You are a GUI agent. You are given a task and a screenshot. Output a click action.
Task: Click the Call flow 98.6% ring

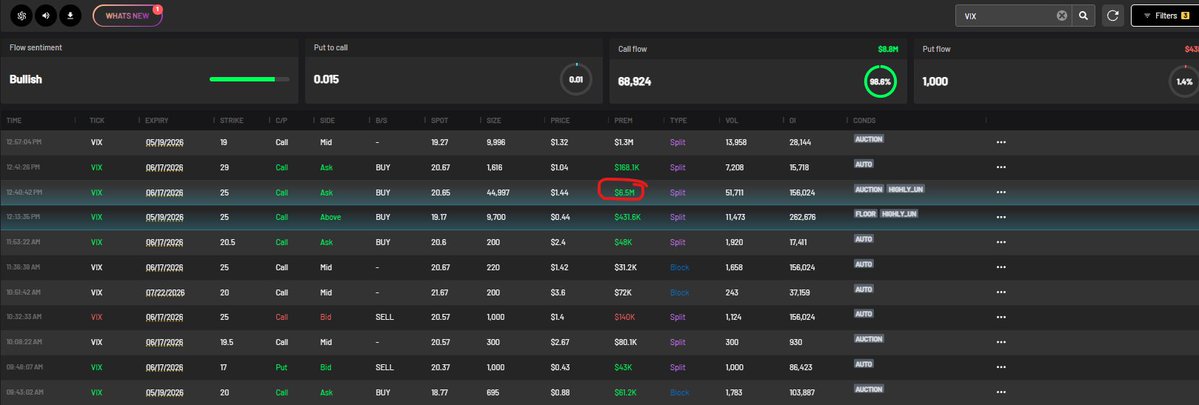coord(880,80)
